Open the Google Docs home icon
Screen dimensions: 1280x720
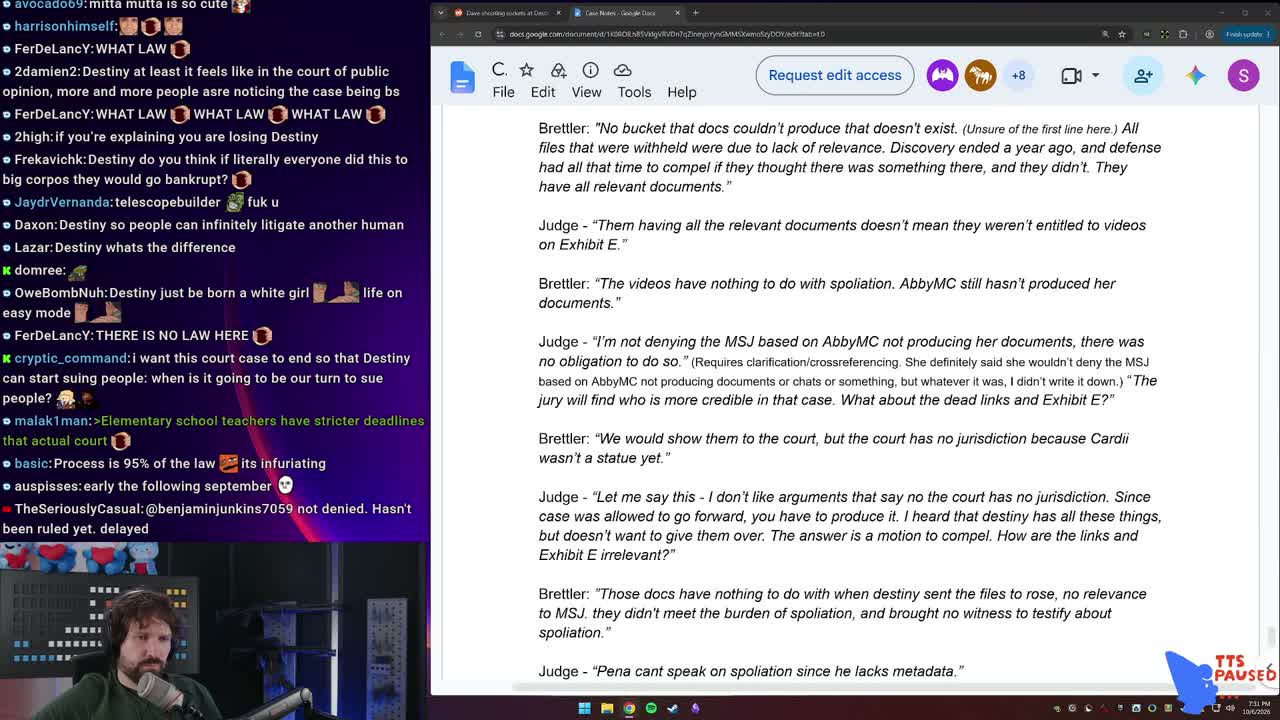[462, 77]
